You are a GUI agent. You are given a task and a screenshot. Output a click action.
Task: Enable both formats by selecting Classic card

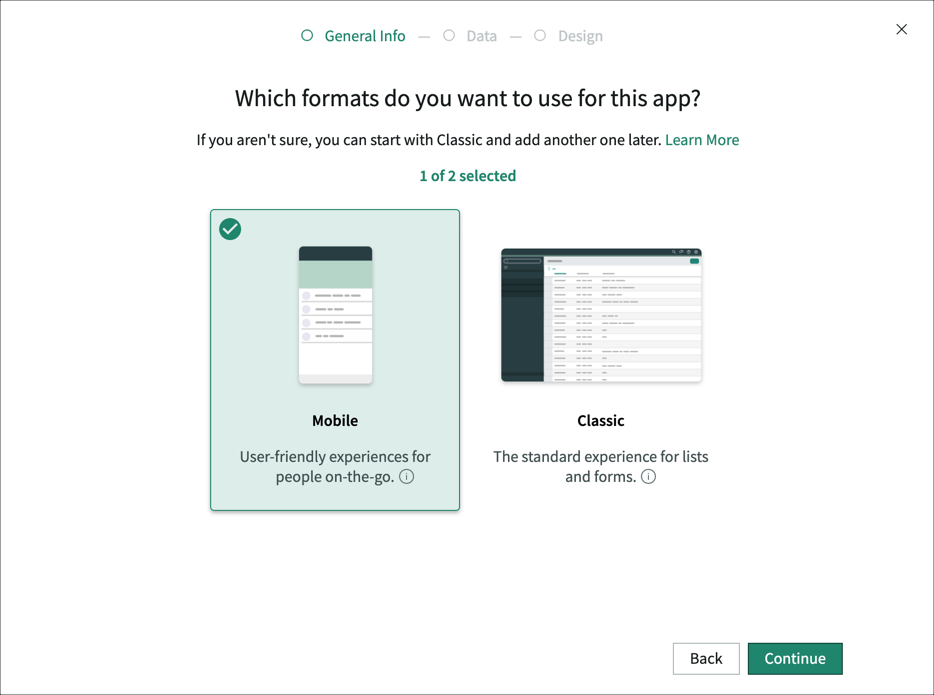[x=600, y=360]
